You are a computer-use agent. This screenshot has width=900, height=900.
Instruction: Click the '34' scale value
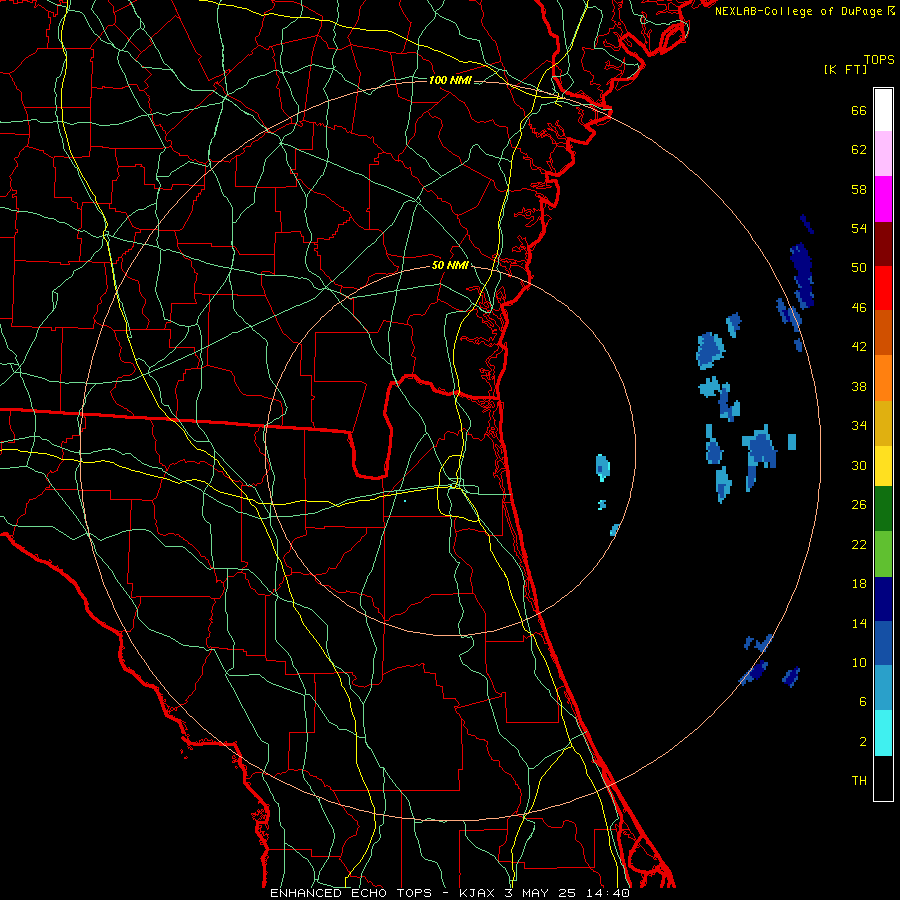859,426
